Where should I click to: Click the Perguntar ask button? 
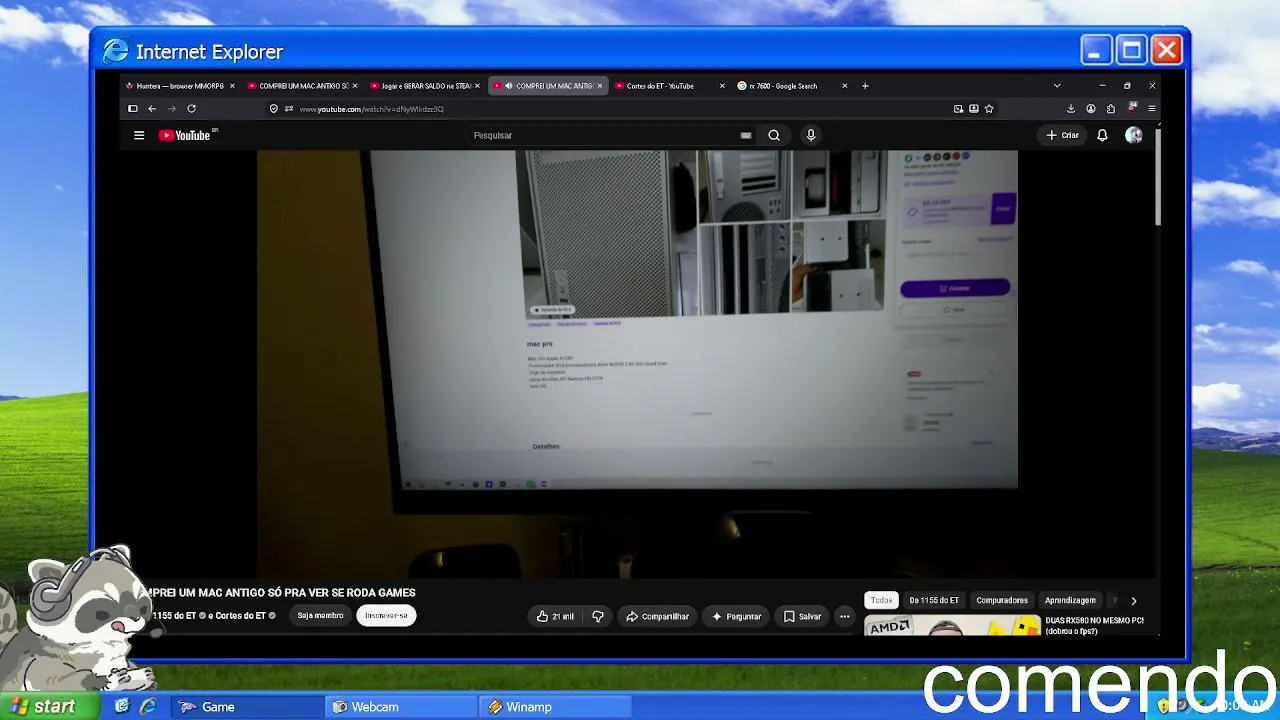736,616
